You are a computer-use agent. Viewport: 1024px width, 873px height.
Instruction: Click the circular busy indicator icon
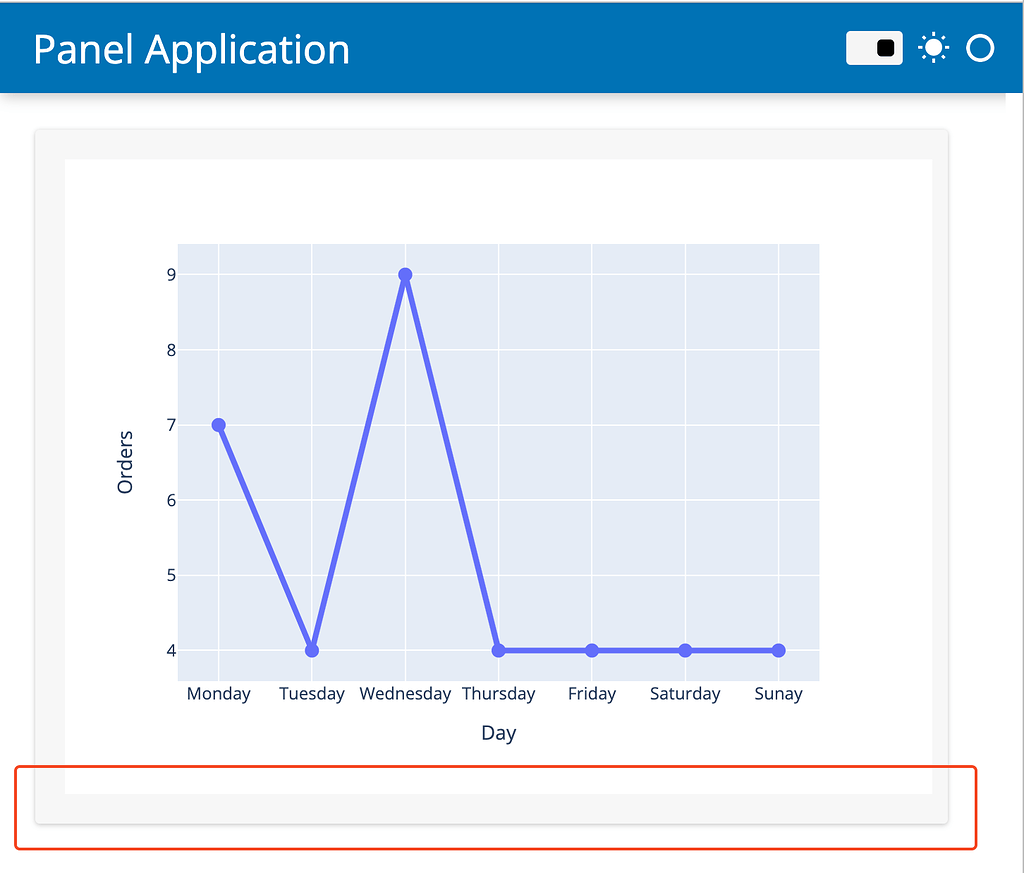[x=979, y=47]
